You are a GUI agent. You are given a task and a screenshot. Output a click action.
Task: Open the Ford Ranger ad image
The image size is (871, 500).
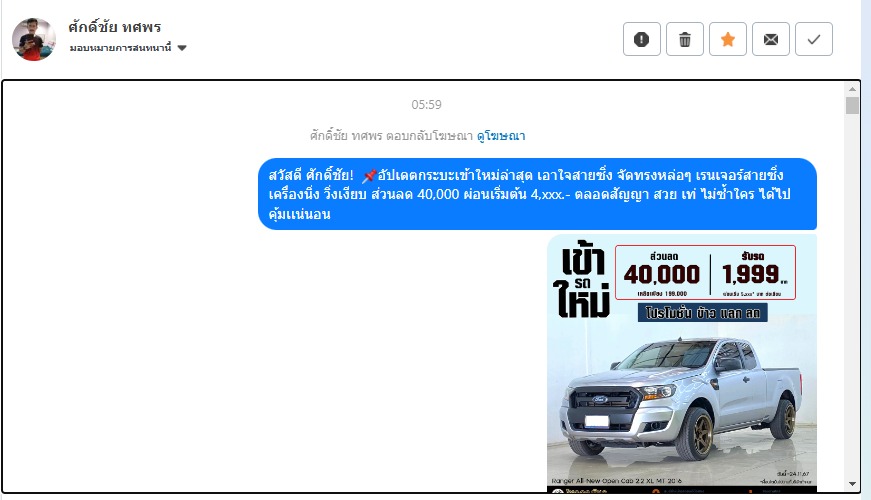tap(682, 363)
